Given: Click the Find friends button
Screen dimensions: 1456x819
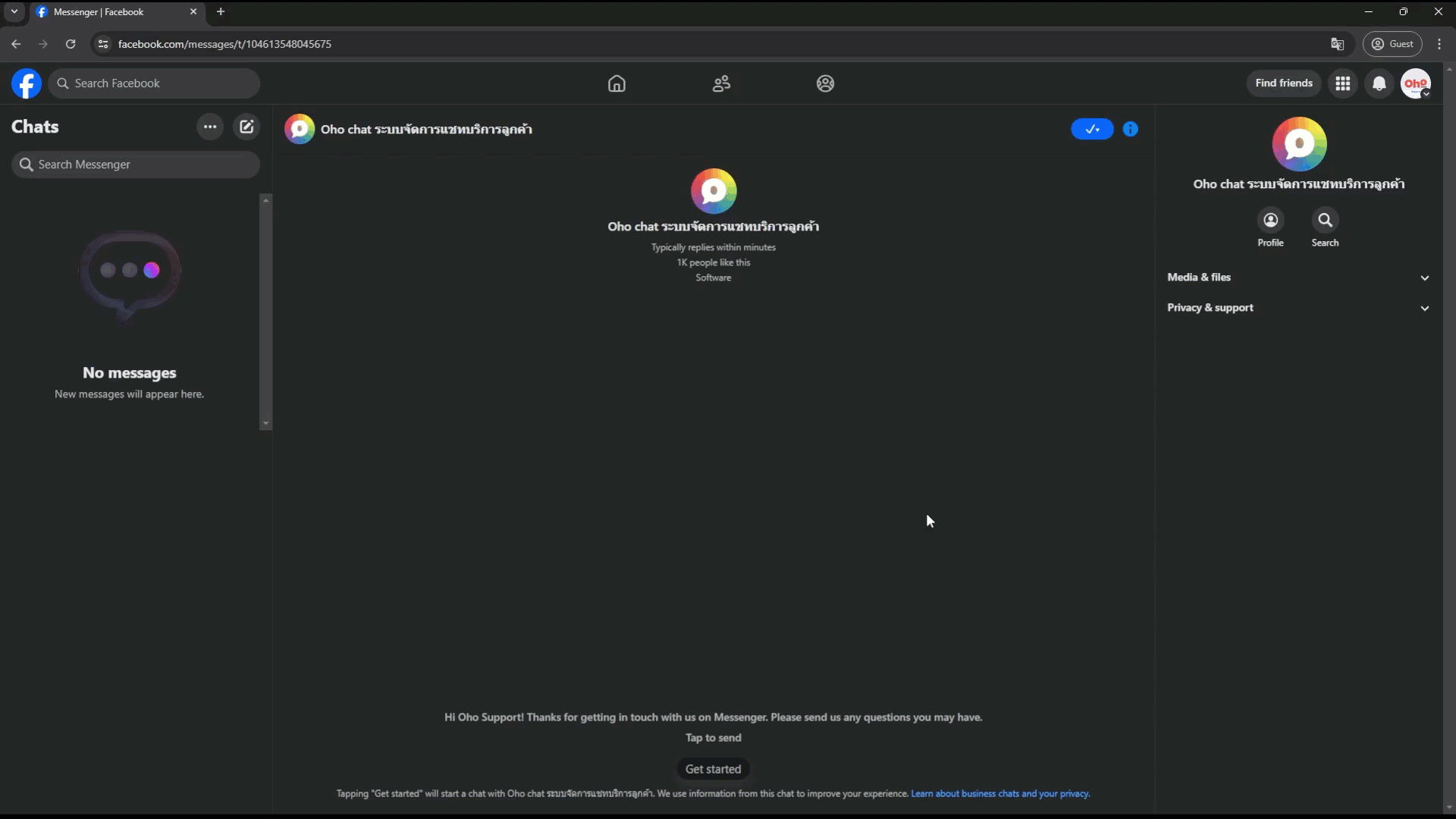Looking at the screenshot, I should point(1283,83).
